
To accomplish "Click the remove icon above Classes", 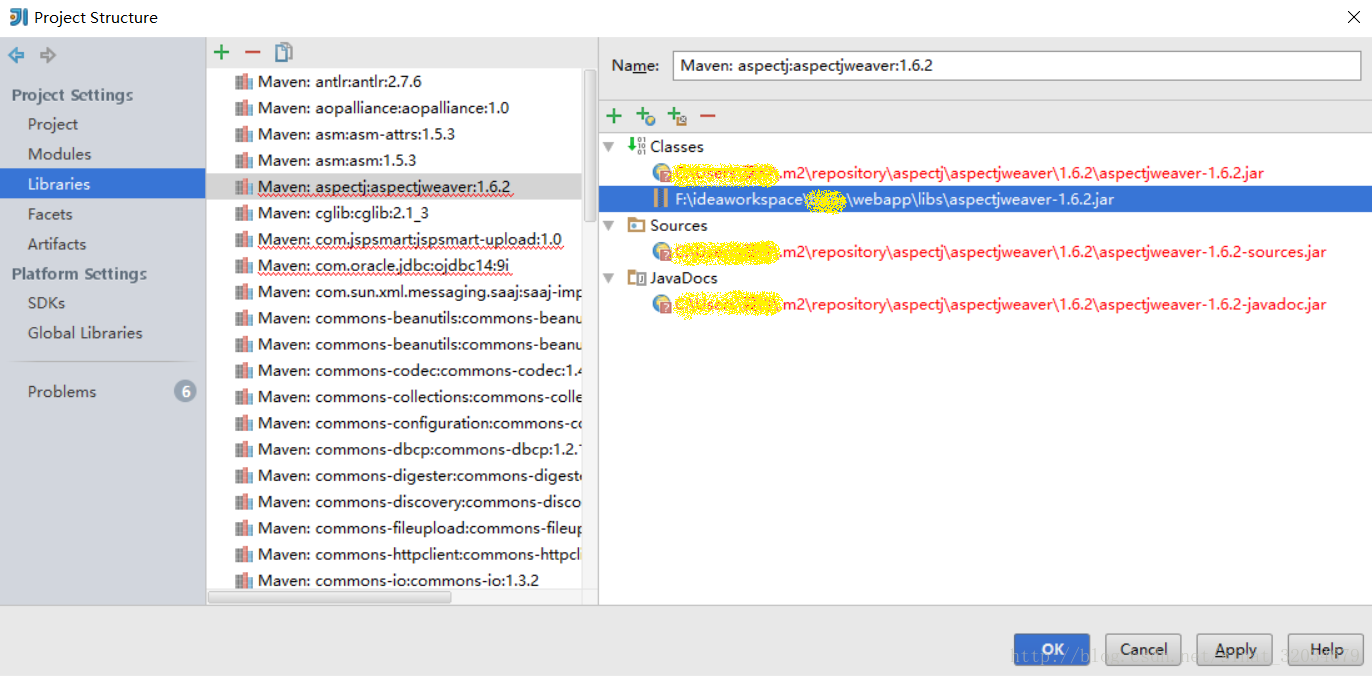I will [708, 116].
